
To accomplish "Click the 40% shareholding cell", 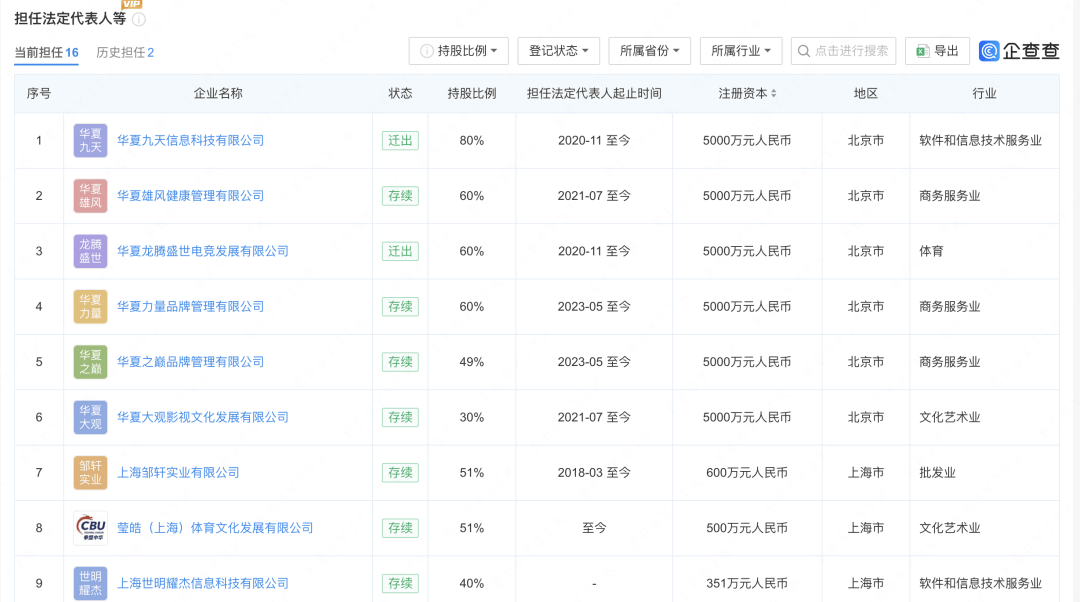I will coord(472,583).
